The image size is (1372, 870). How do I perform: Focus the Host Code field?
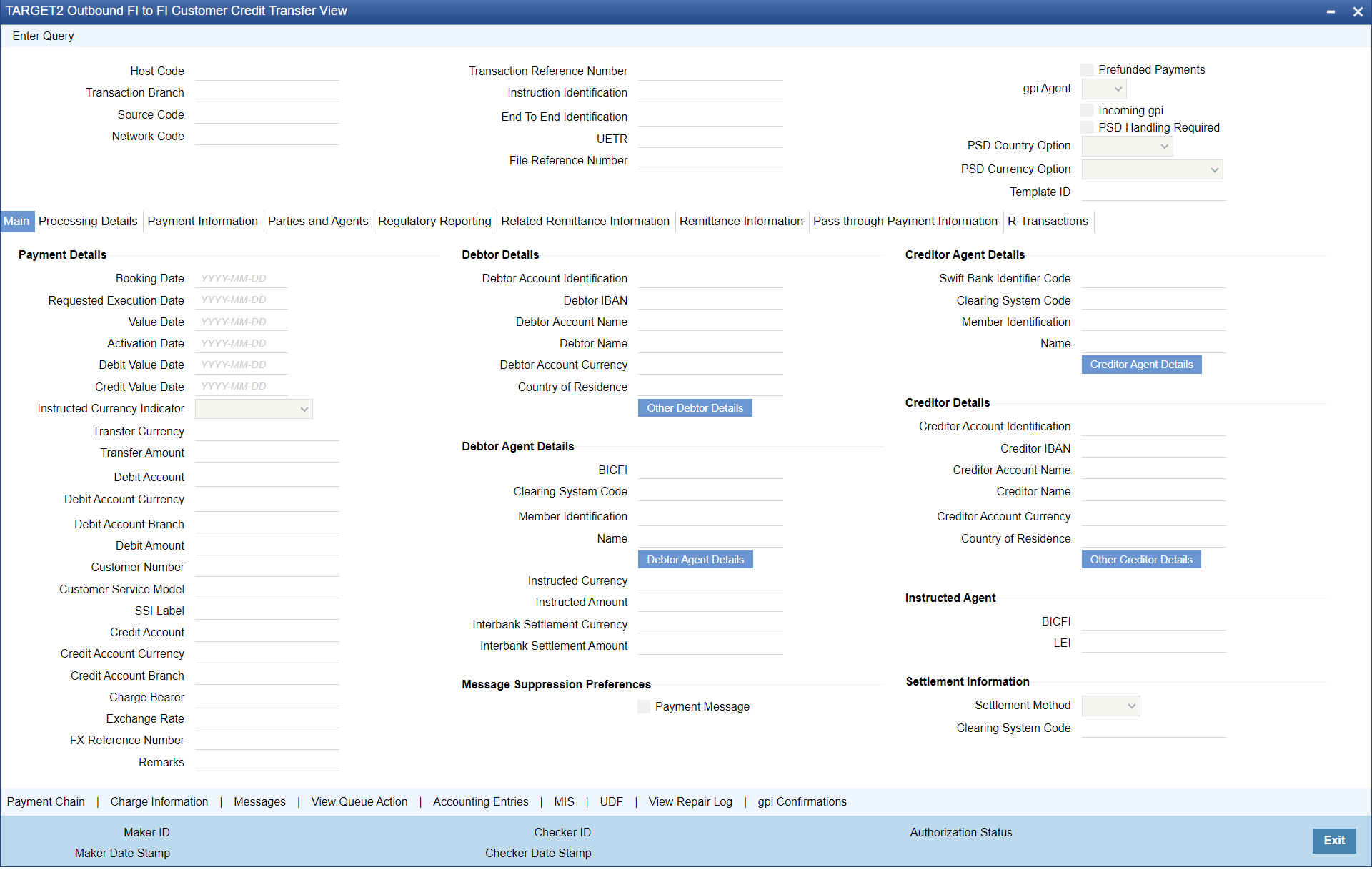click(x=267, y=71)
